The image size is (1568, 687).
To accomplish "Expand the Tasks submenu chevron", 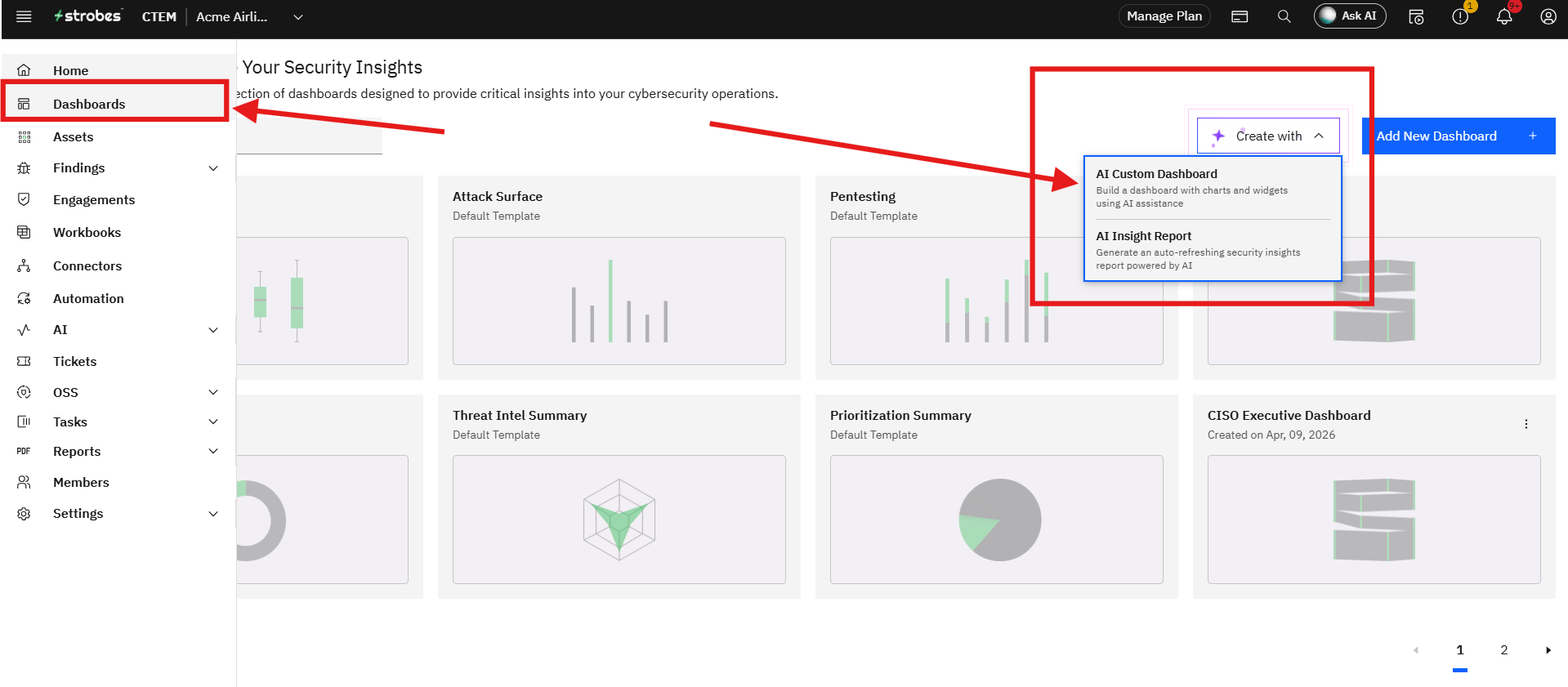I will click(x=213, y=422).
